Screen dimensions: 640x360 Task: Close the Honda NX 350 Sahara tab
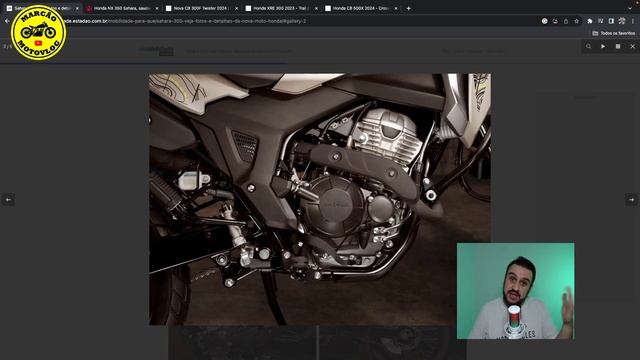(157, 8)
